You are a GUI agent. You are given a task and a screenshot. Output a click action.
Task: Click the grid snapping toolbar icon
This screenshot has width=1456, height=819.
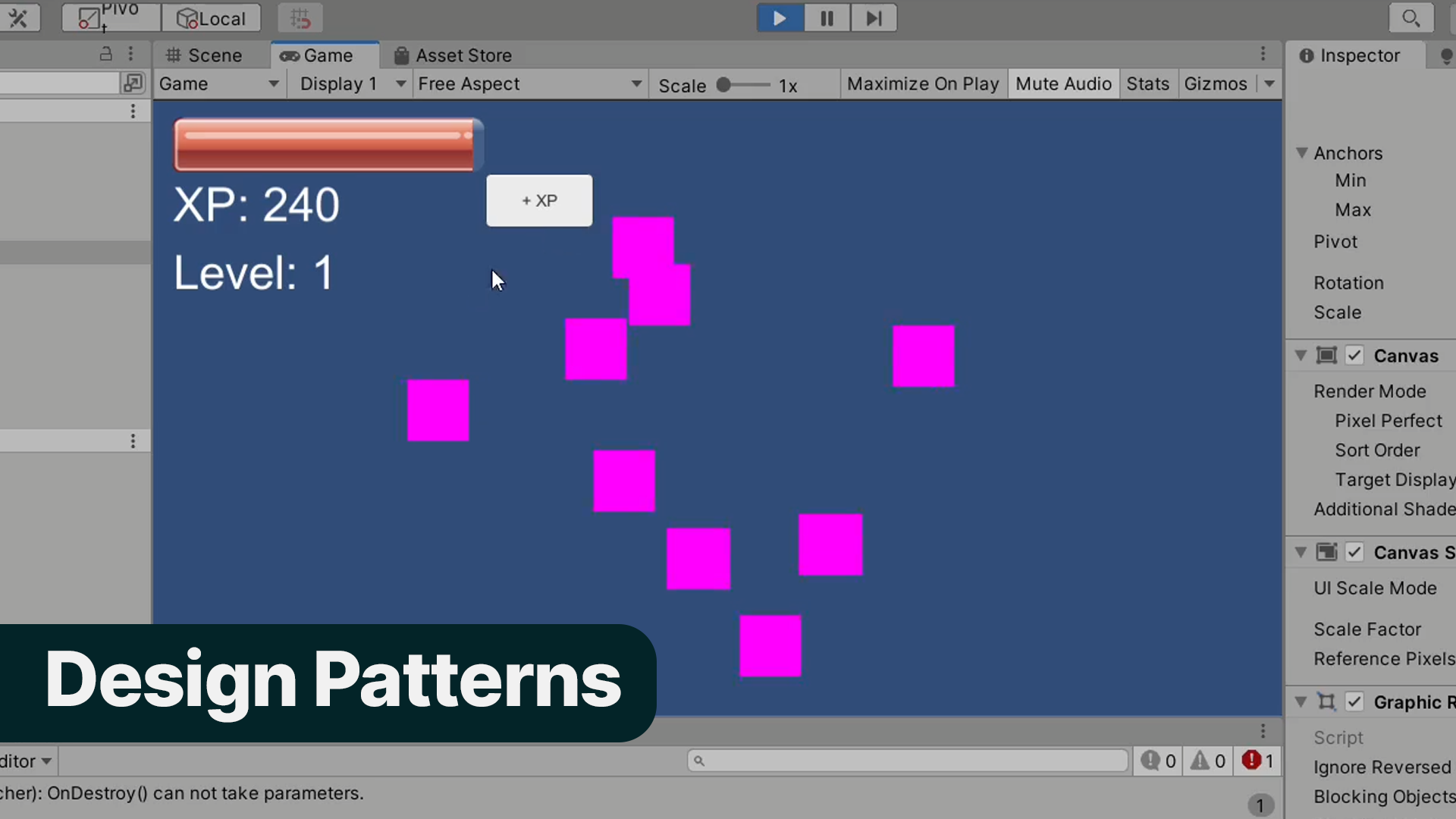click(x=300, y=18)
